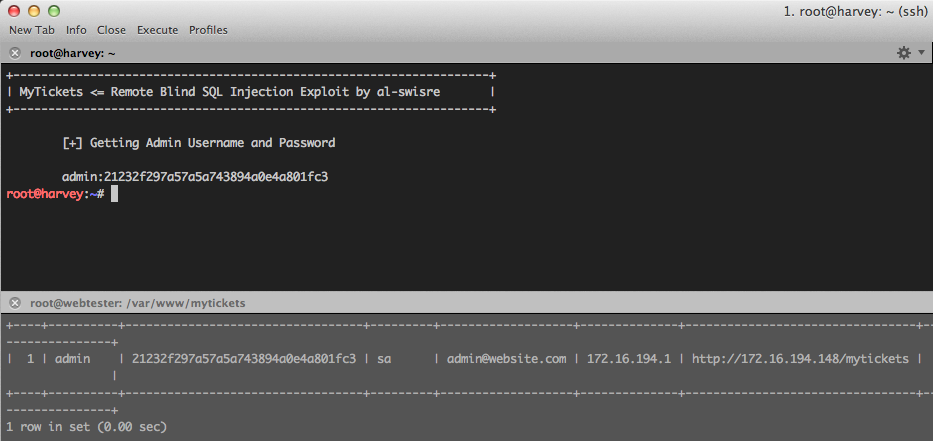The width and height of the screenshot is (933, 441).
Task: Click the red window close button
Action: tap(14, 11)
